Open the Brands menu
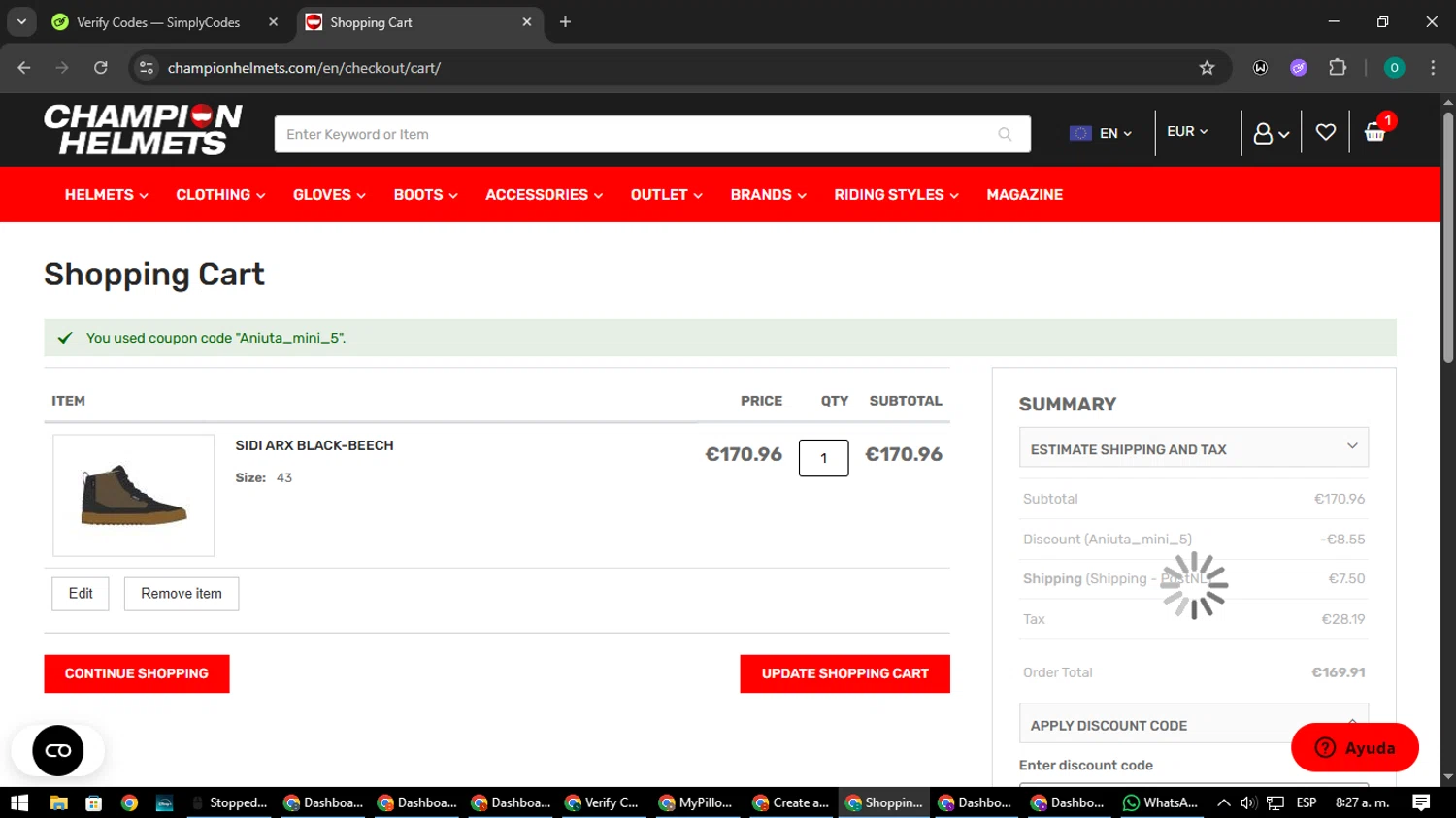 point(768,195)
